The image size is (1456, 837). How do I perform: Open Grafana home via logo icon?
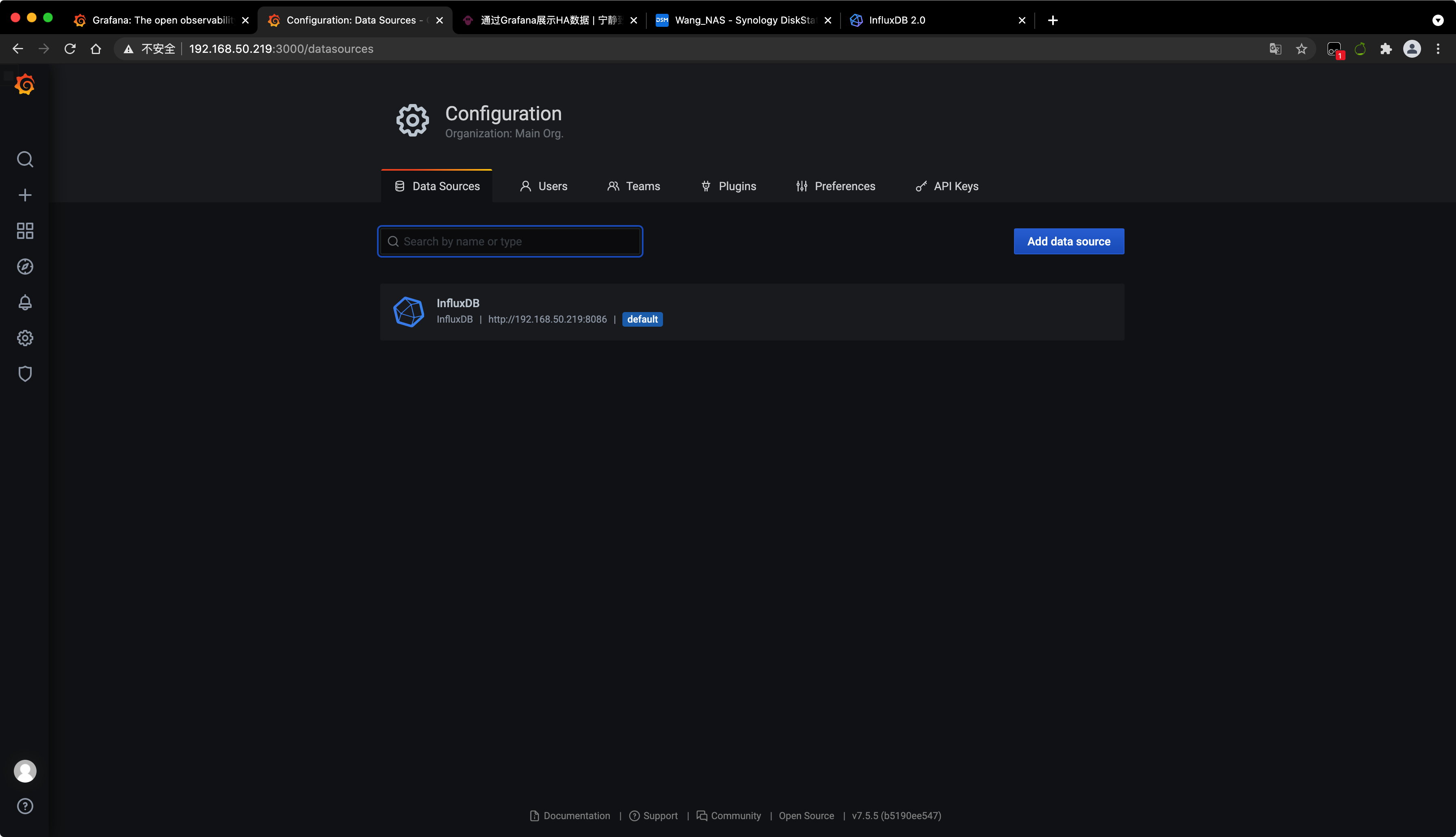coord(25,85)
